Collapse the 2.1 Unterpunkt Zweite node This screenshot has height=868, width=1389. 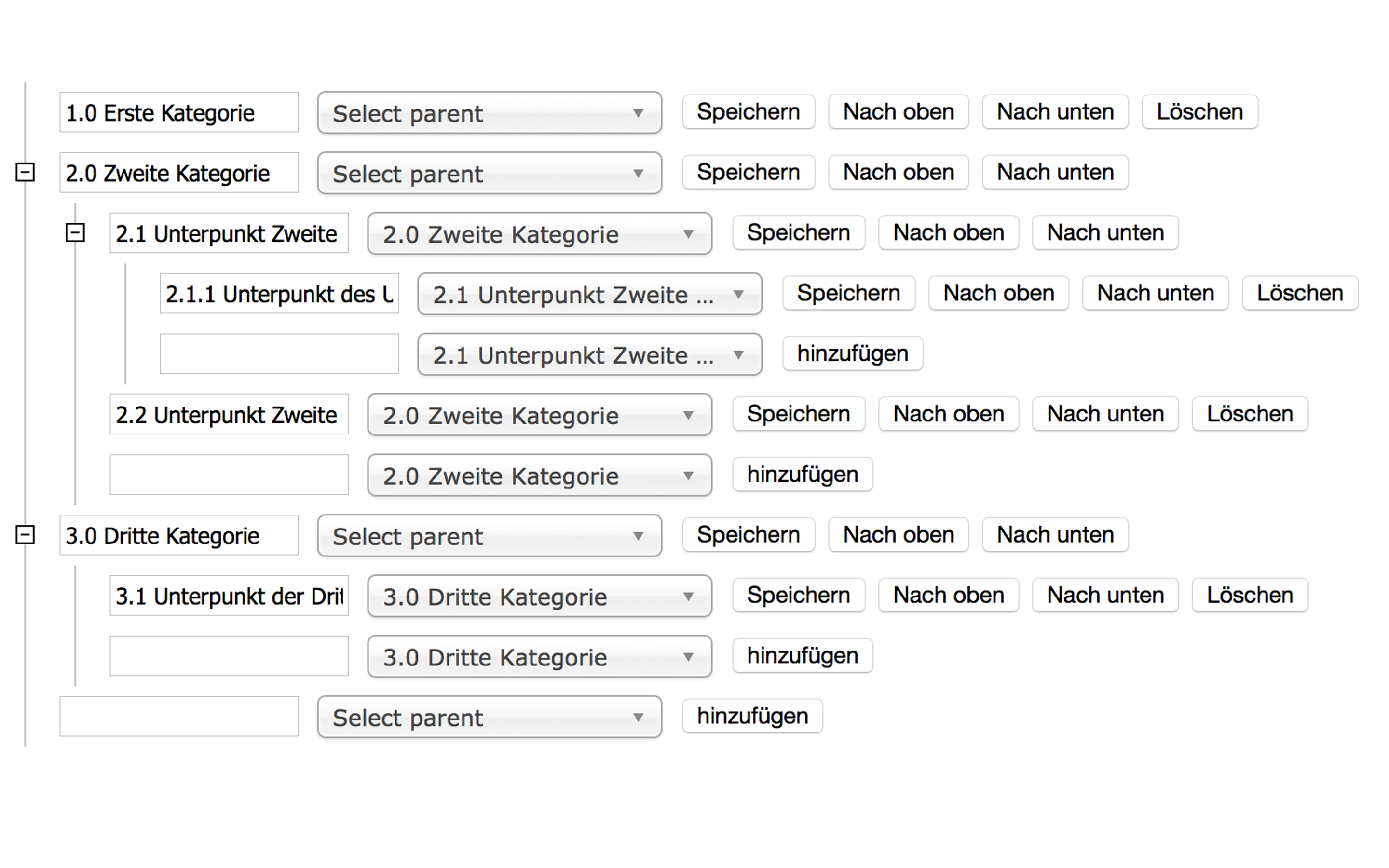[x=75, y=232]
